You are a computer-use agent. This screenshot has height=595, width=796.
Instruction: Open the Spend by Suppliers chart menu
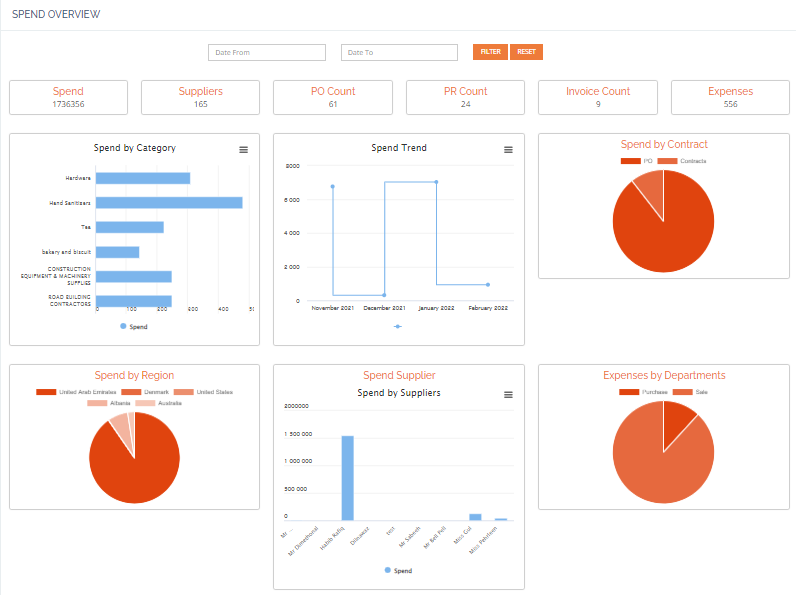click(508, 395)
